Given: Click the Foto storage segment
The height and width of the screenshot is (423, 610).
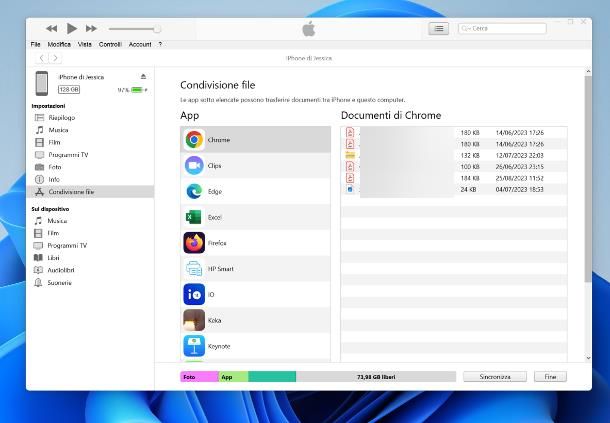Looking at the screenshot, I should [x=199, y=377].
